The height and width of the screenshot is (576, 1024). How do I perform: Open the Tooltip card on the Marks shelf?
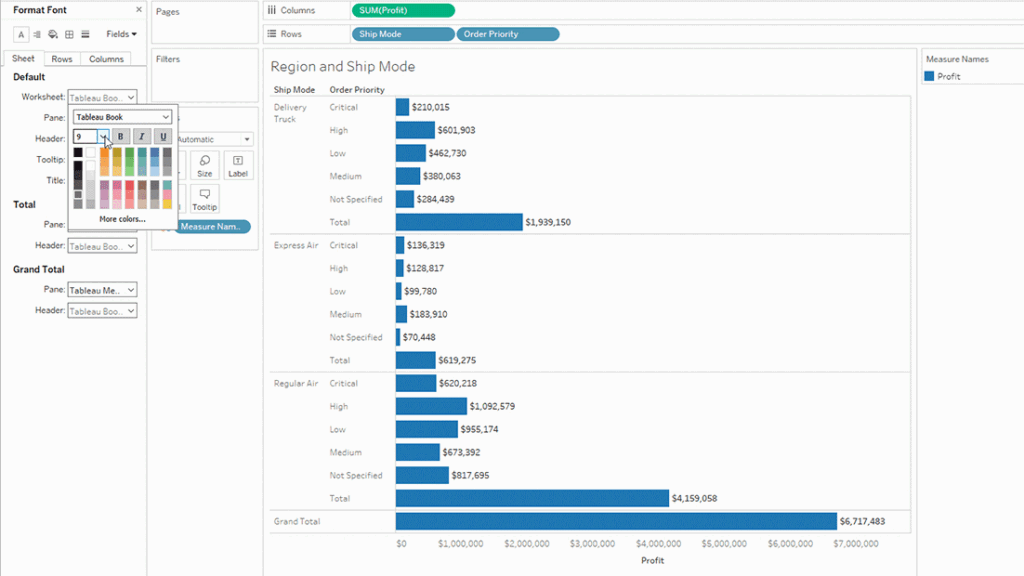pyautogui.click(x=204, y=199)
